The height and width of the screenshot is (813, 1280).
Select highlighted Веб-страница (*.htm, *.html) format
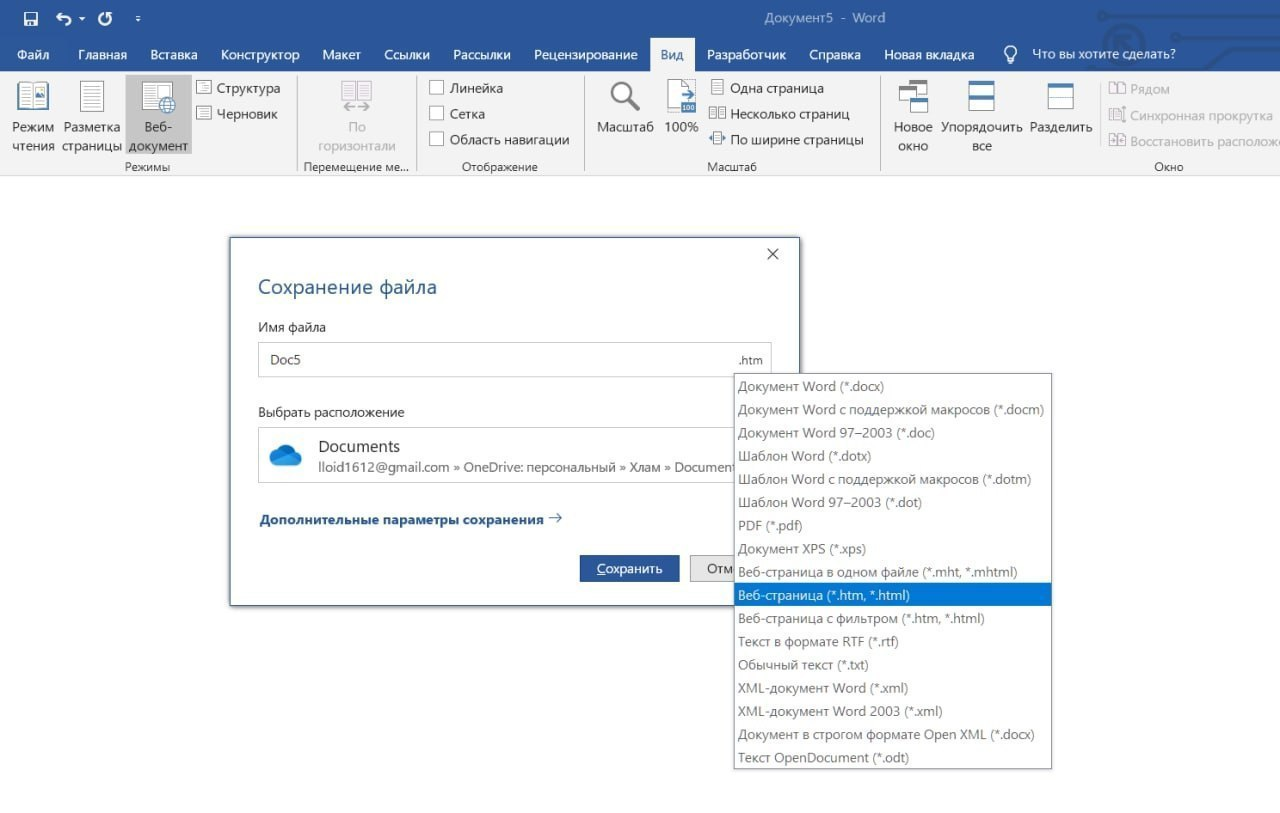tap(892, 595)
